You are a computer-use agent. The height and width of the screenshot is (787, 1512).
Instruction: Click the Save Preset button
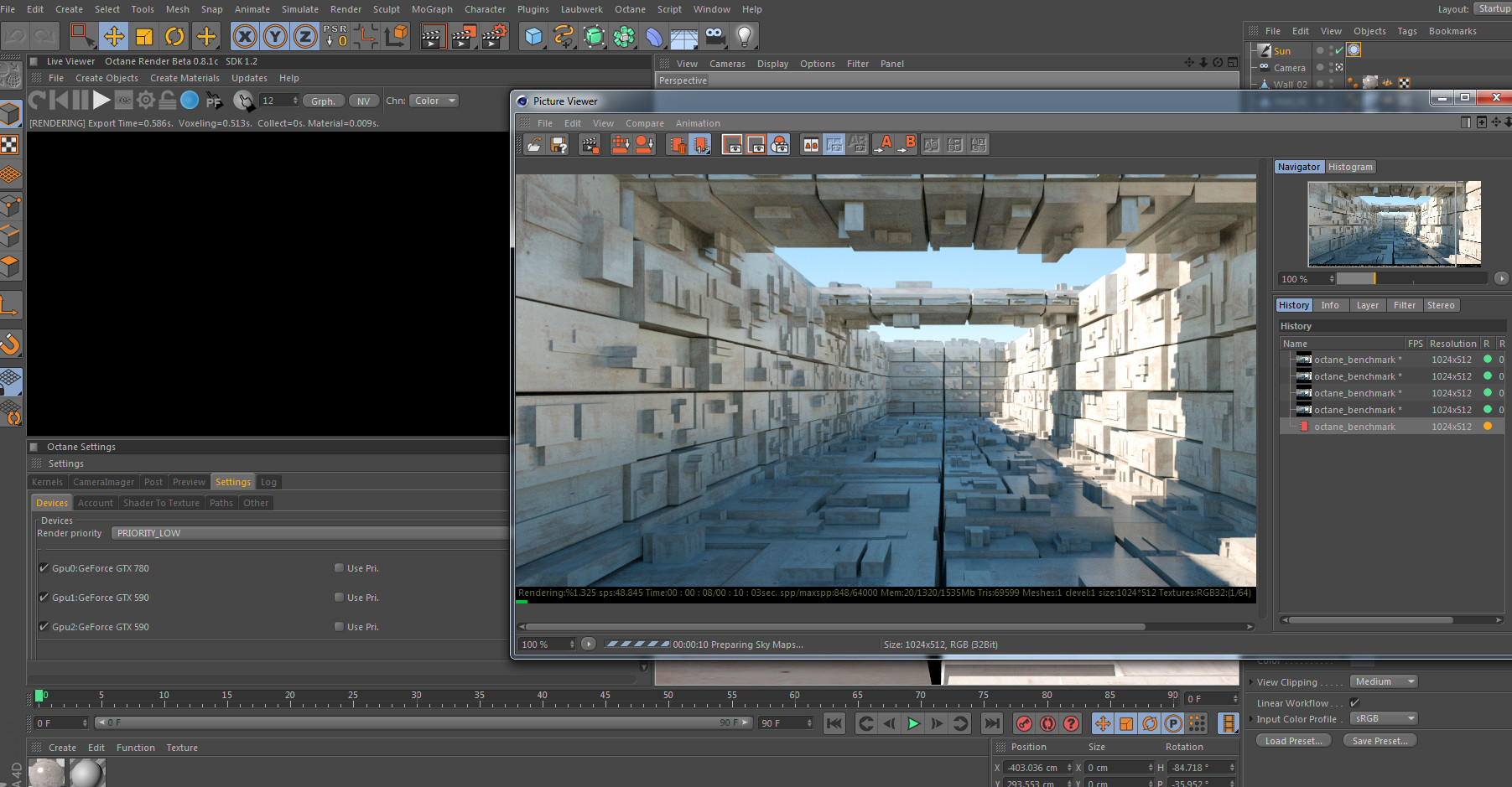point(1380,741)
